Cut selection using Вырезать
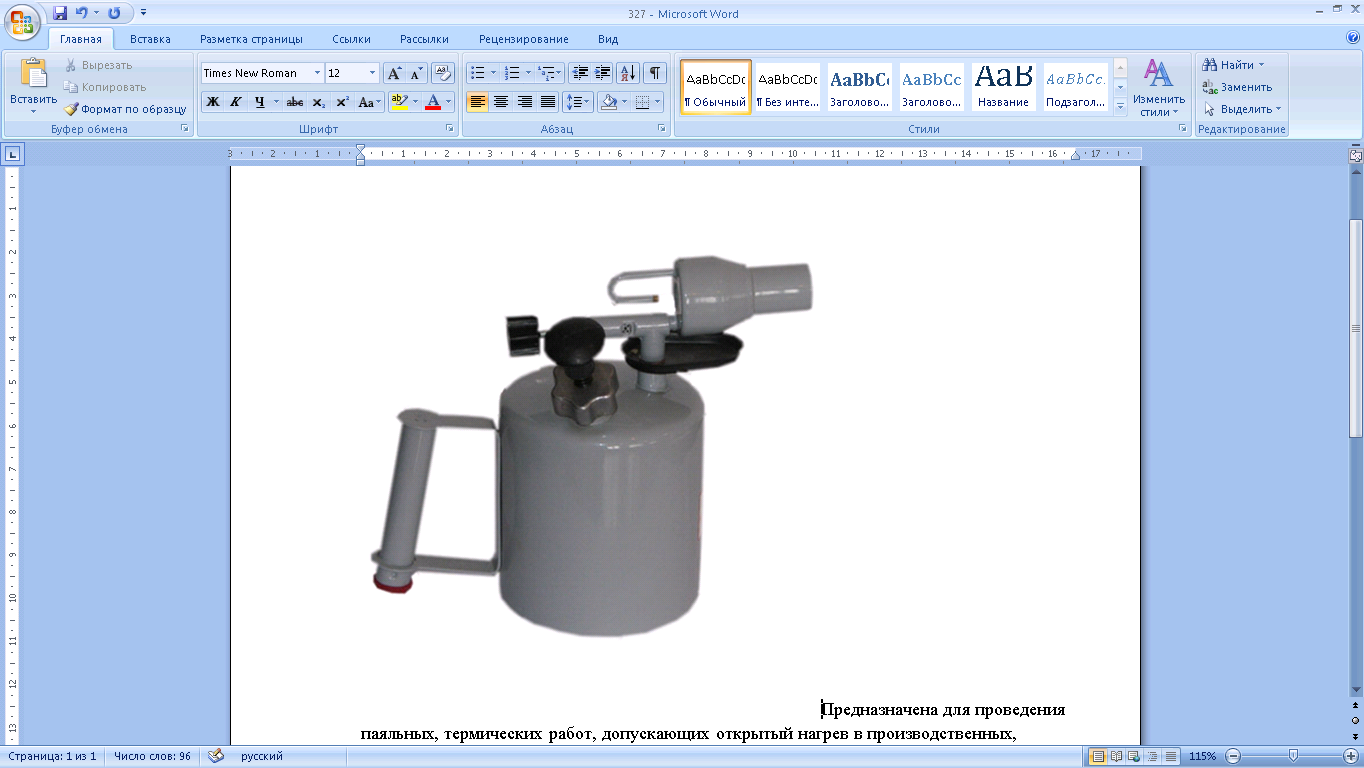Image resolution: width=1364 pixels, height=768 pixels. 99,65
